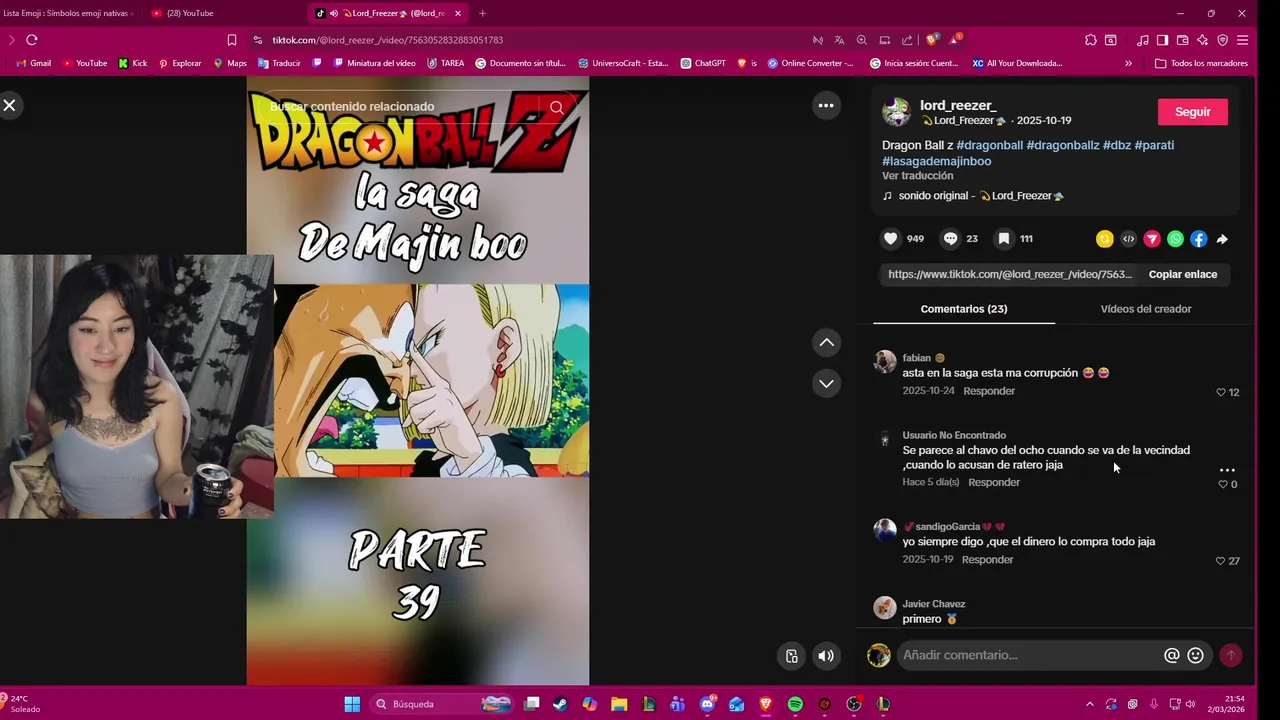The image size is (1280, 720).
Task: Expand hidden bookmarks with double chevron
Action: 1128,63
